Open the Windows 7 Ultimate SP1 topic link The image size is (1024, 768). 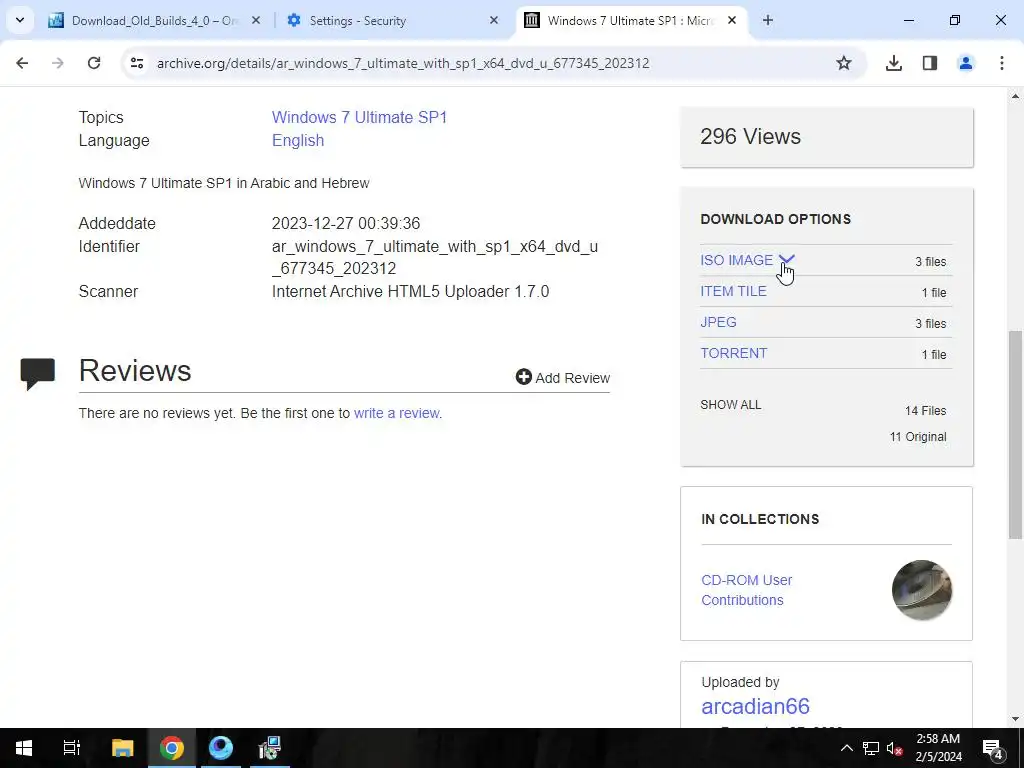pyautogui.click(x=359, y=118)
